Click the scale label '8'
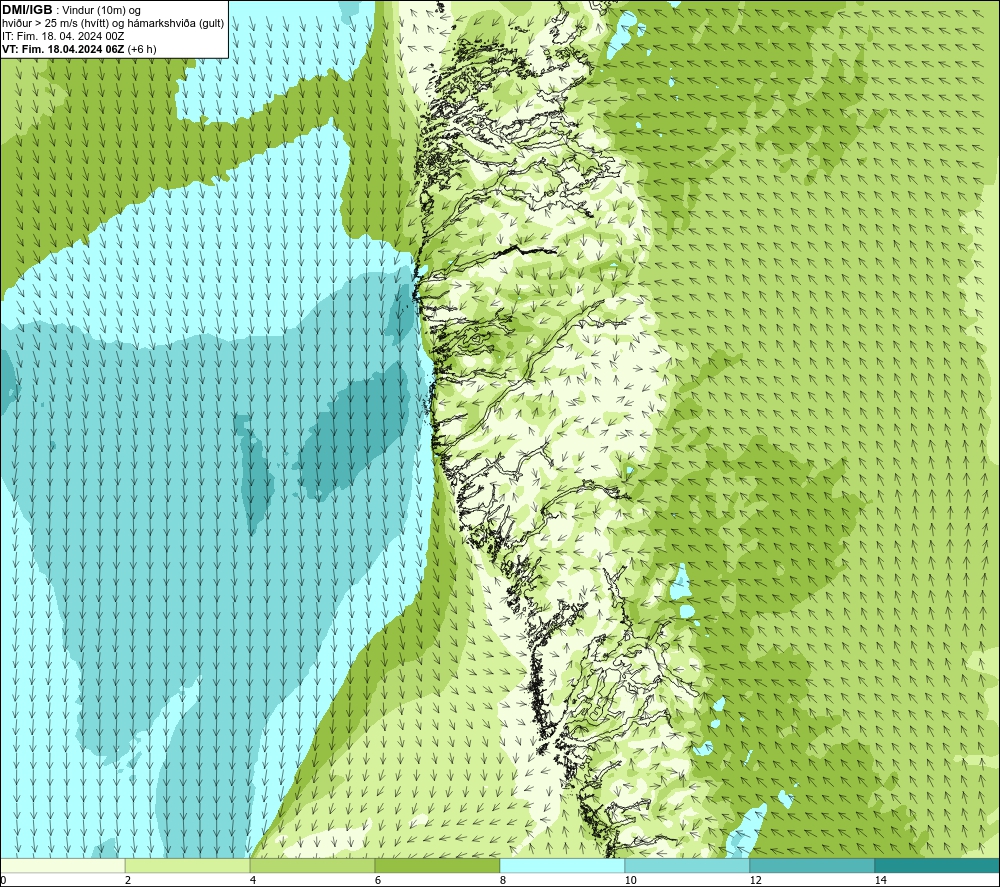 tap(503, 881)
